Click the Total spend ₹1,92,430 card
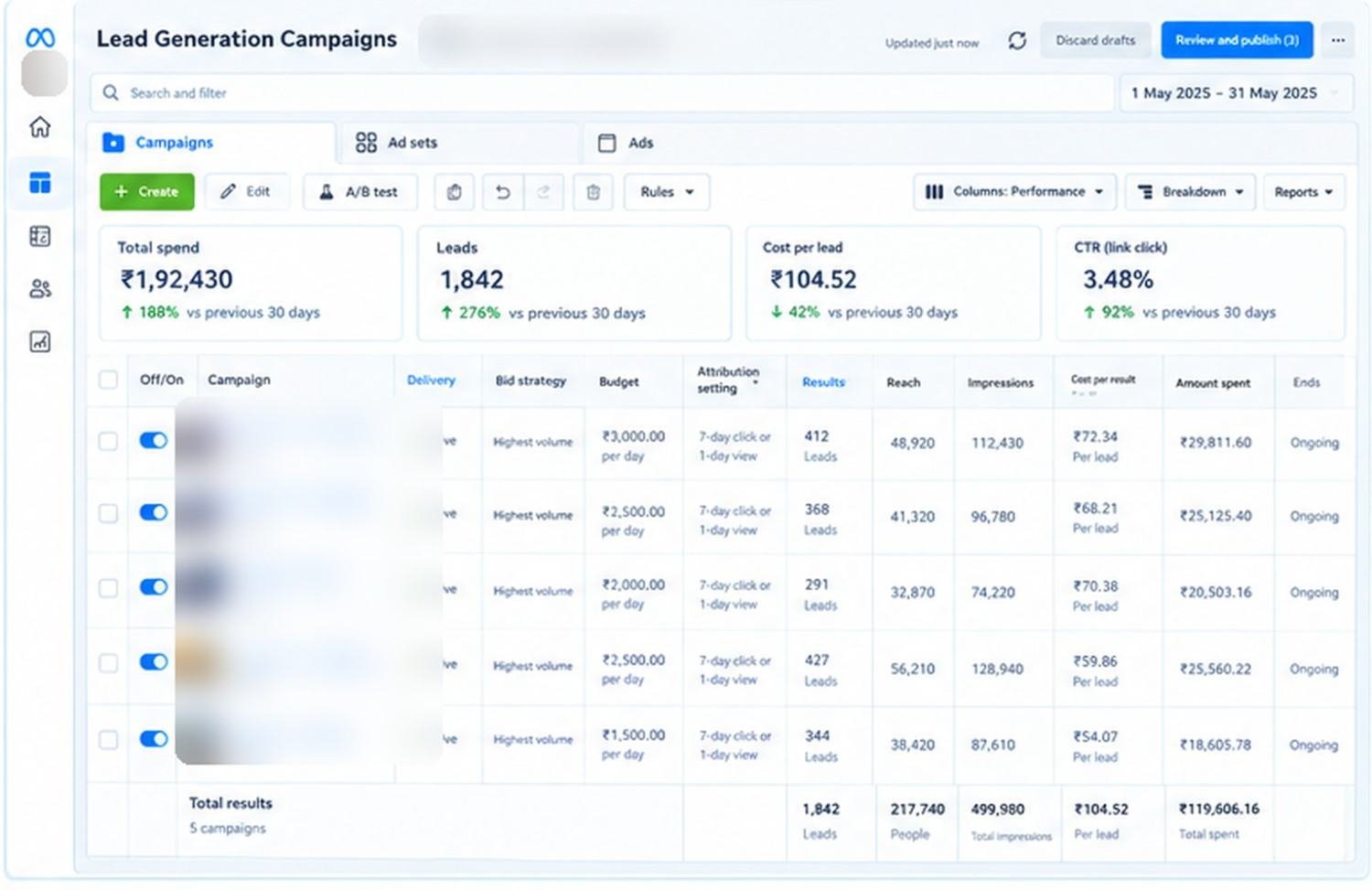 (x=251, y=284)
